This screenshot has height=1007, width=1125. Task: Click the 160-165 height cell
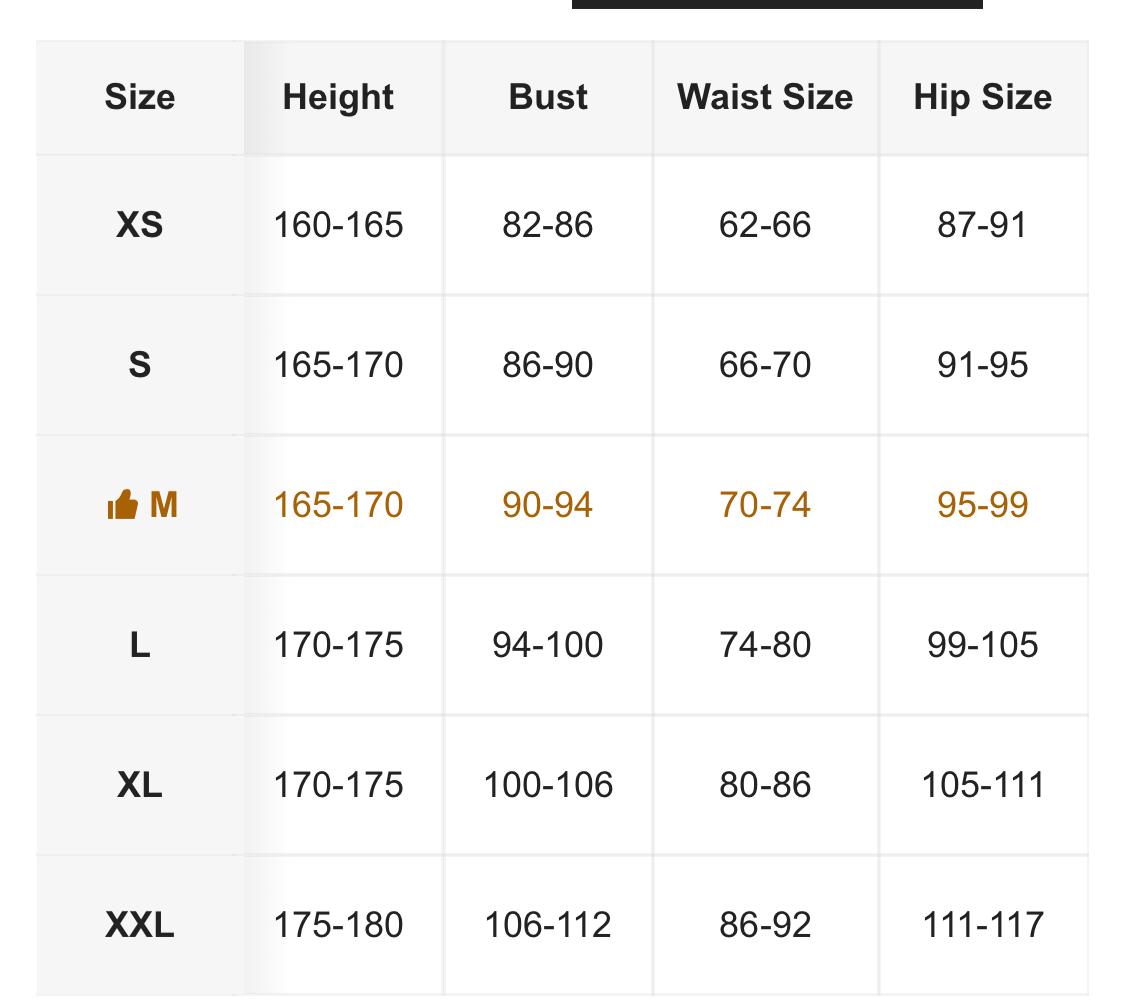tap(338, 225)
